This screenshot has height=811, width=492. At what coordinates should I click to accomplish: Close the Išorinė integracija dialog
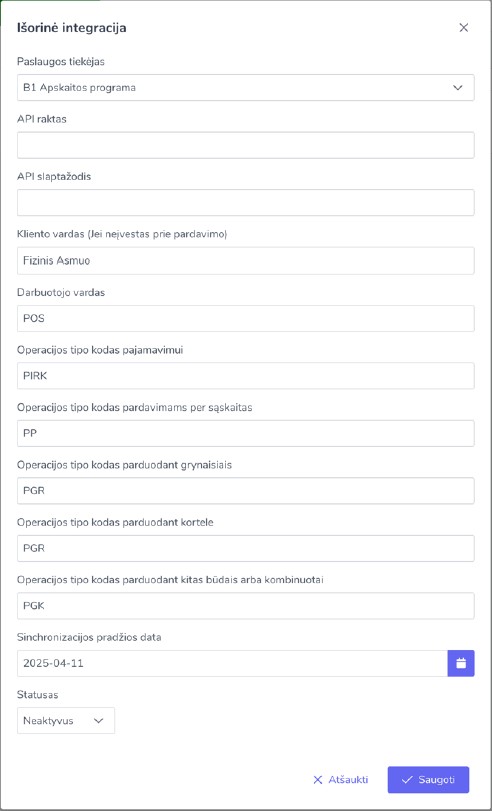464,28
